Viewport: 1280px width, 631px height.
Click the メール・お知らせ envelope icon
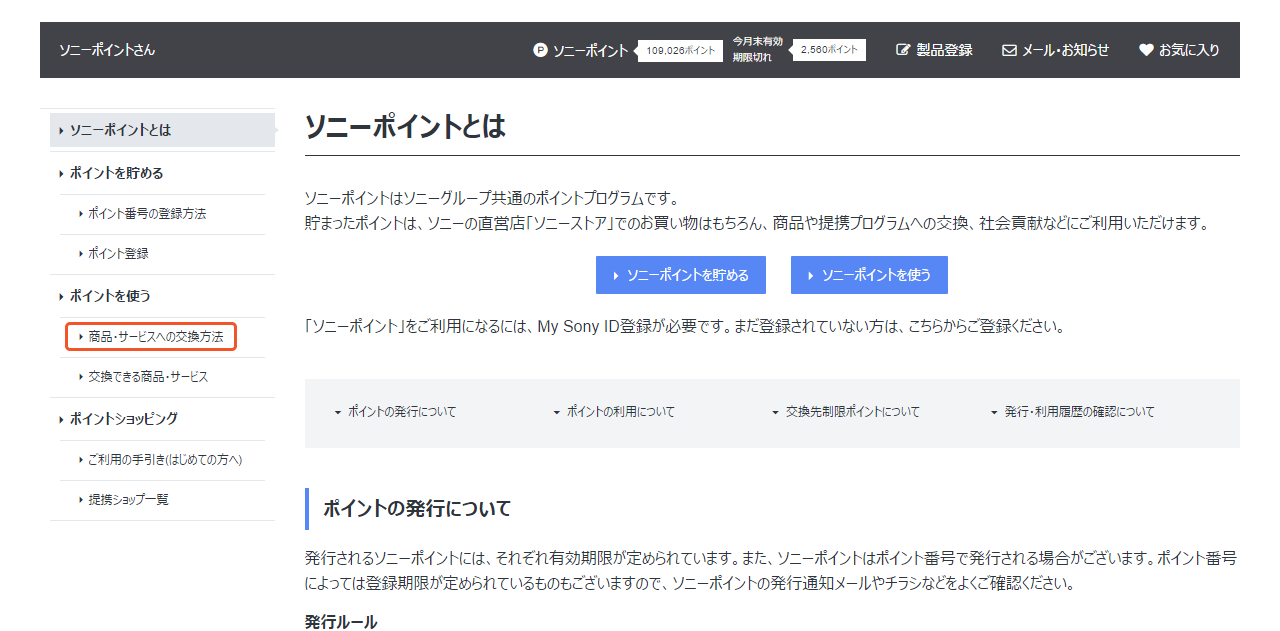1009,50
